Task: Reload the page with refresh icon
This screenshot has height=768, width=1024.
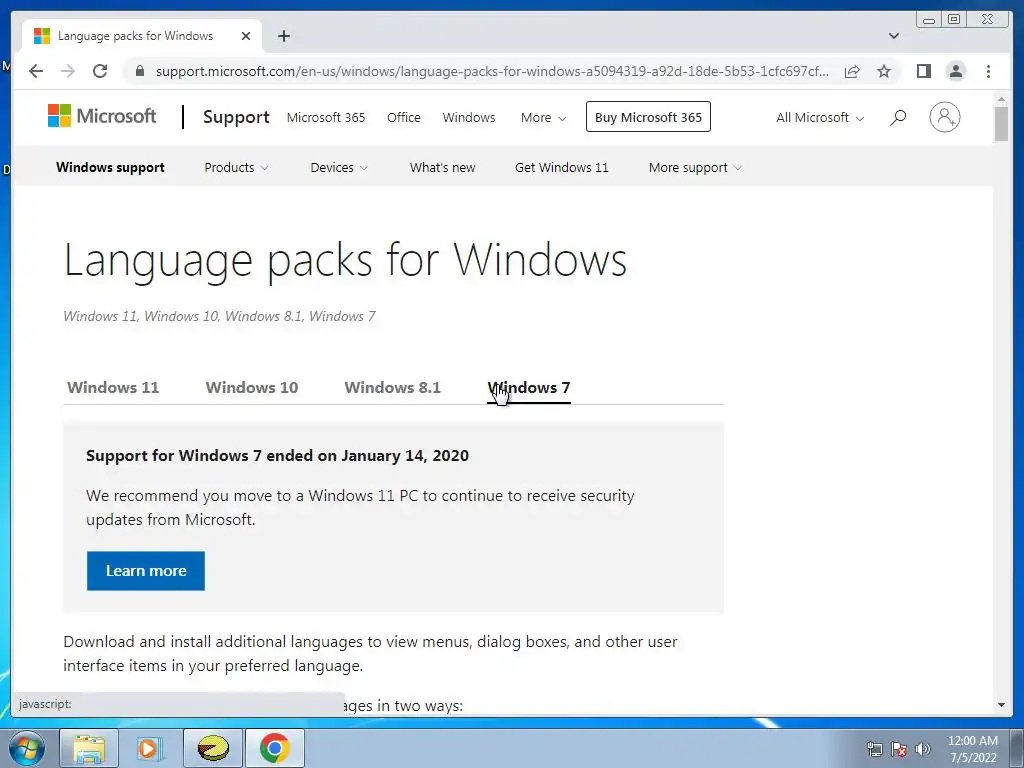Action: coord(100,71)
